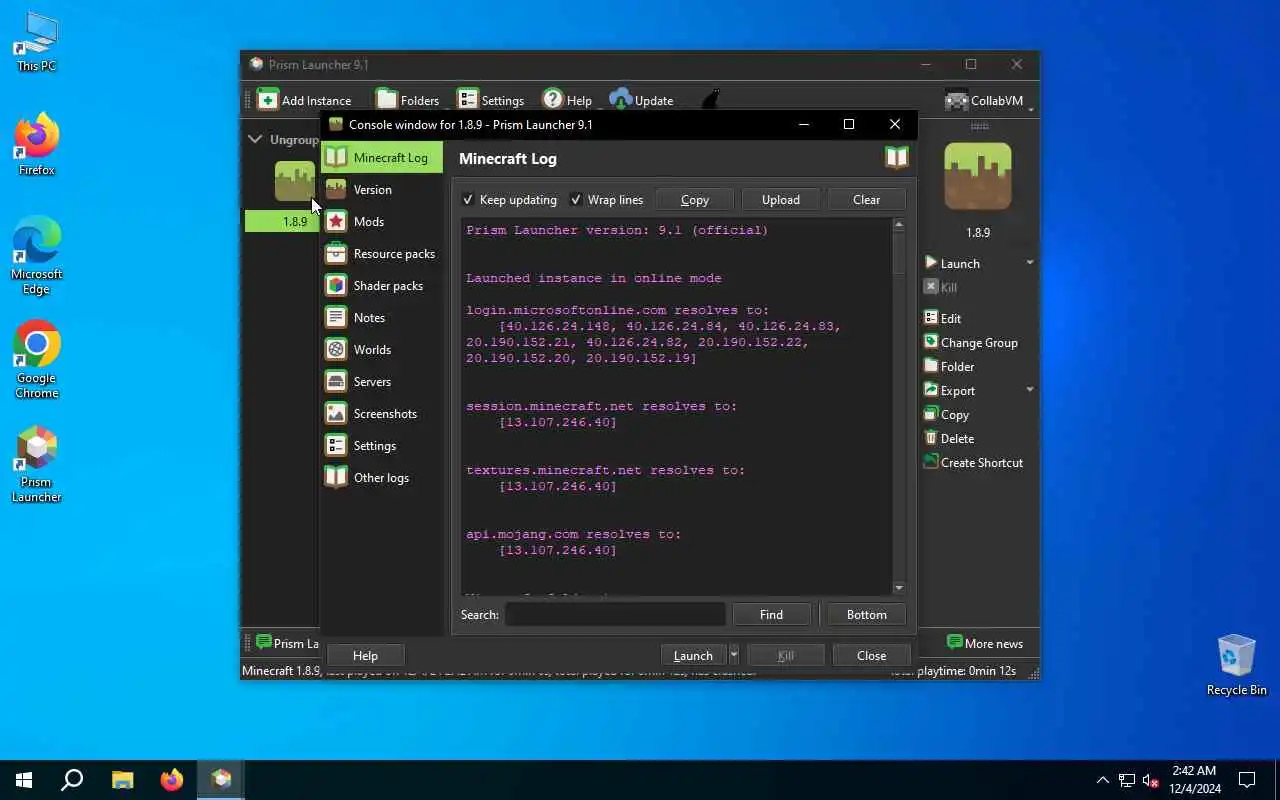The image size is (1280, 800).
Task: Open File Explorer from taskbar
Action: pos(122,780)
